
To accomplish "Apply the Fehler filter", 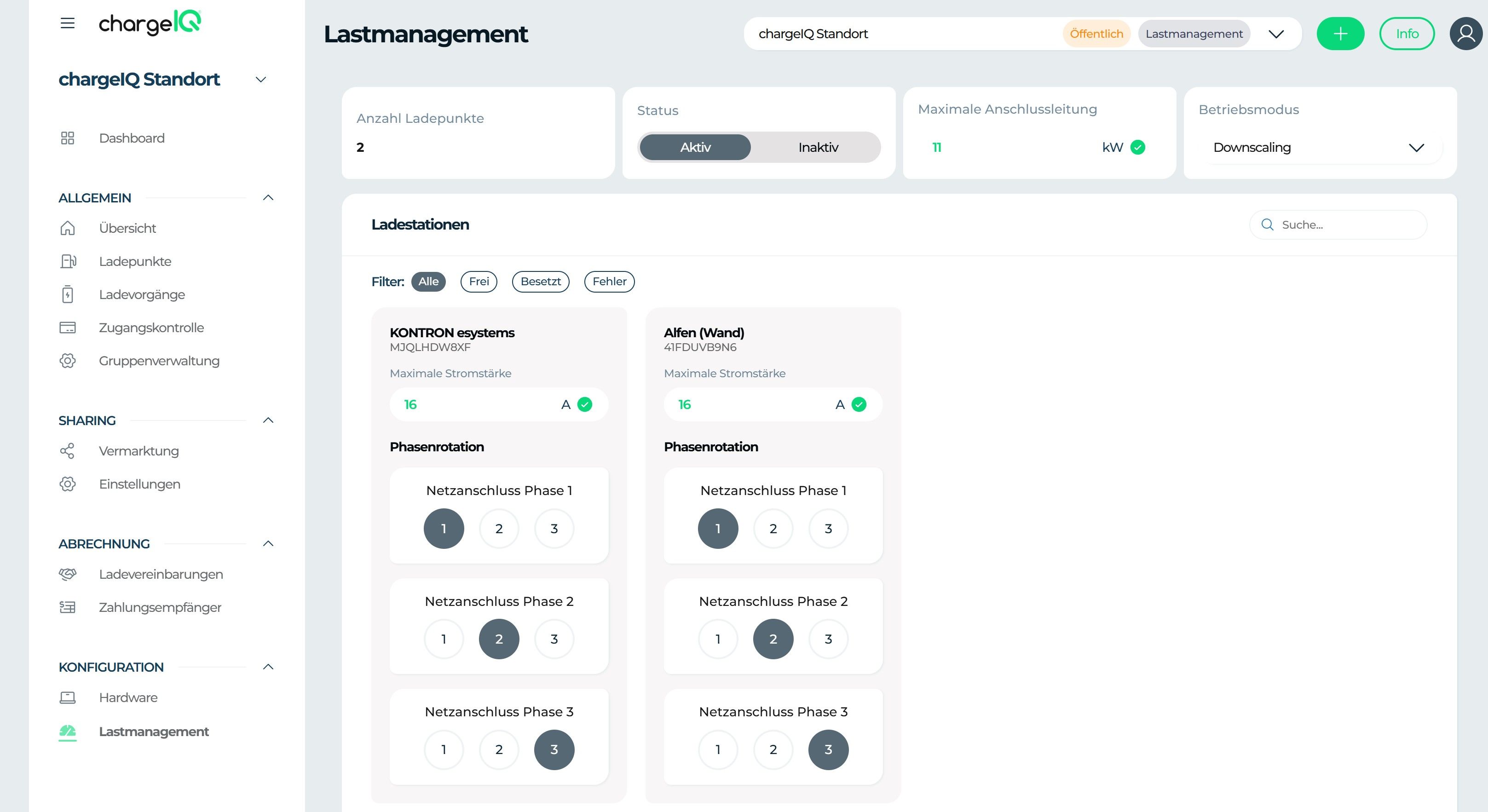I will (609, 281).
